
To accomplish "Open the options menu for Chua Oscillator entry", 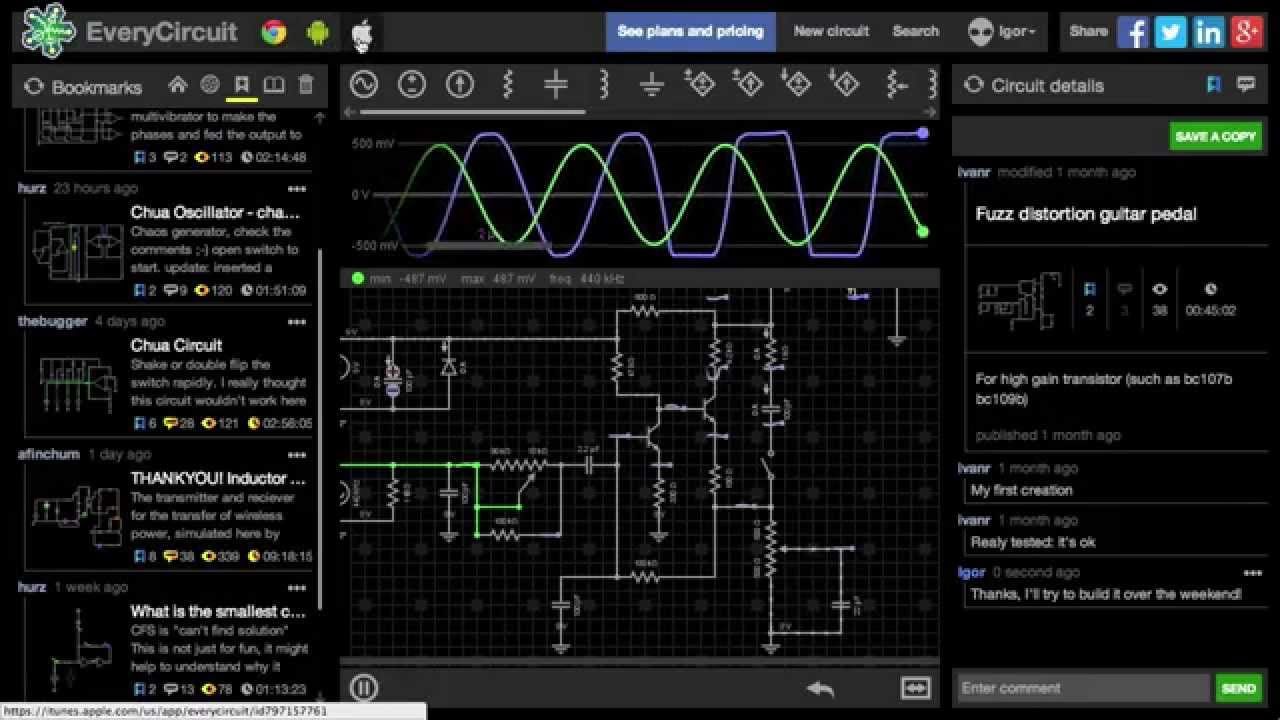I will 297,189.
